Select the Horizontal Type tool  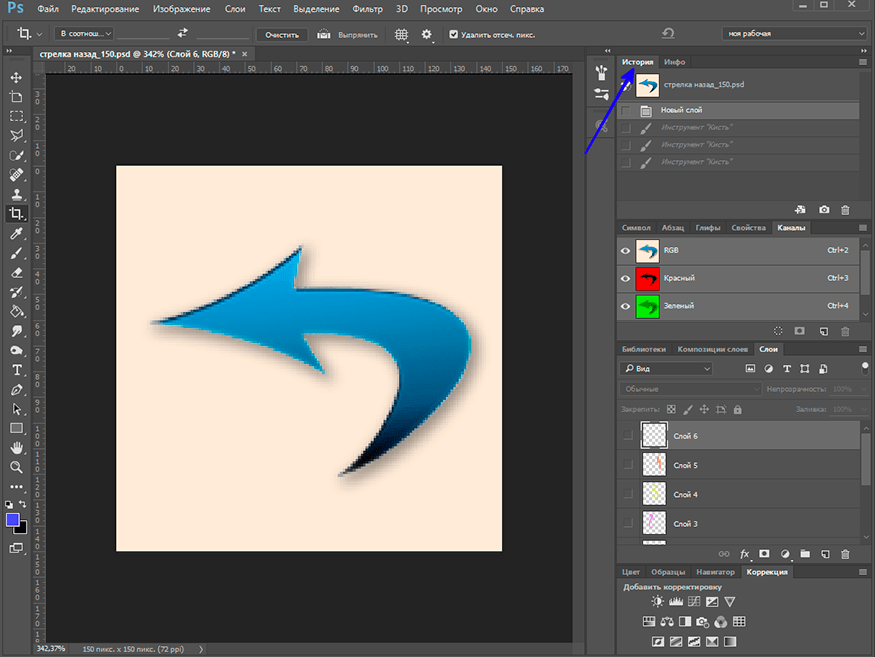pos(16,369)
